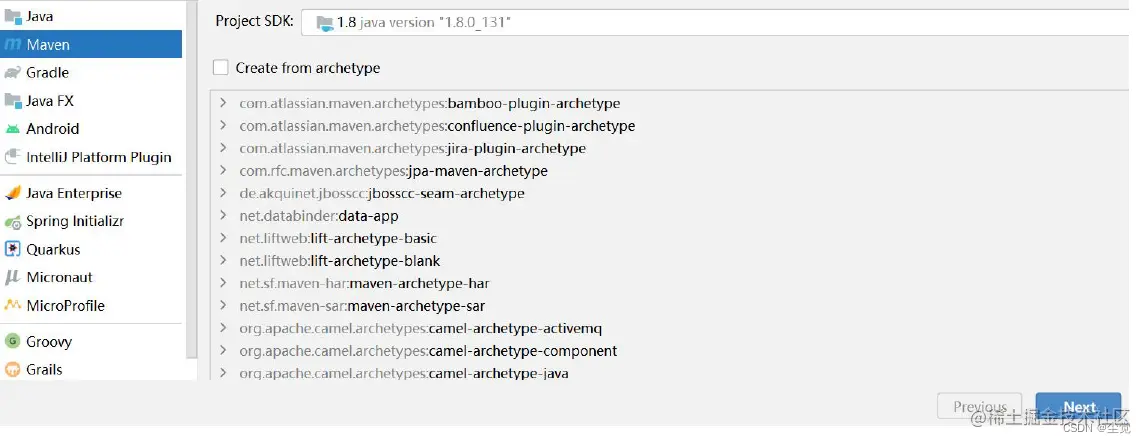The height and width of the screenshot is (443, 1146).
Task: Click the Spring Initializr icon
Action: click(x=13, y=222)
